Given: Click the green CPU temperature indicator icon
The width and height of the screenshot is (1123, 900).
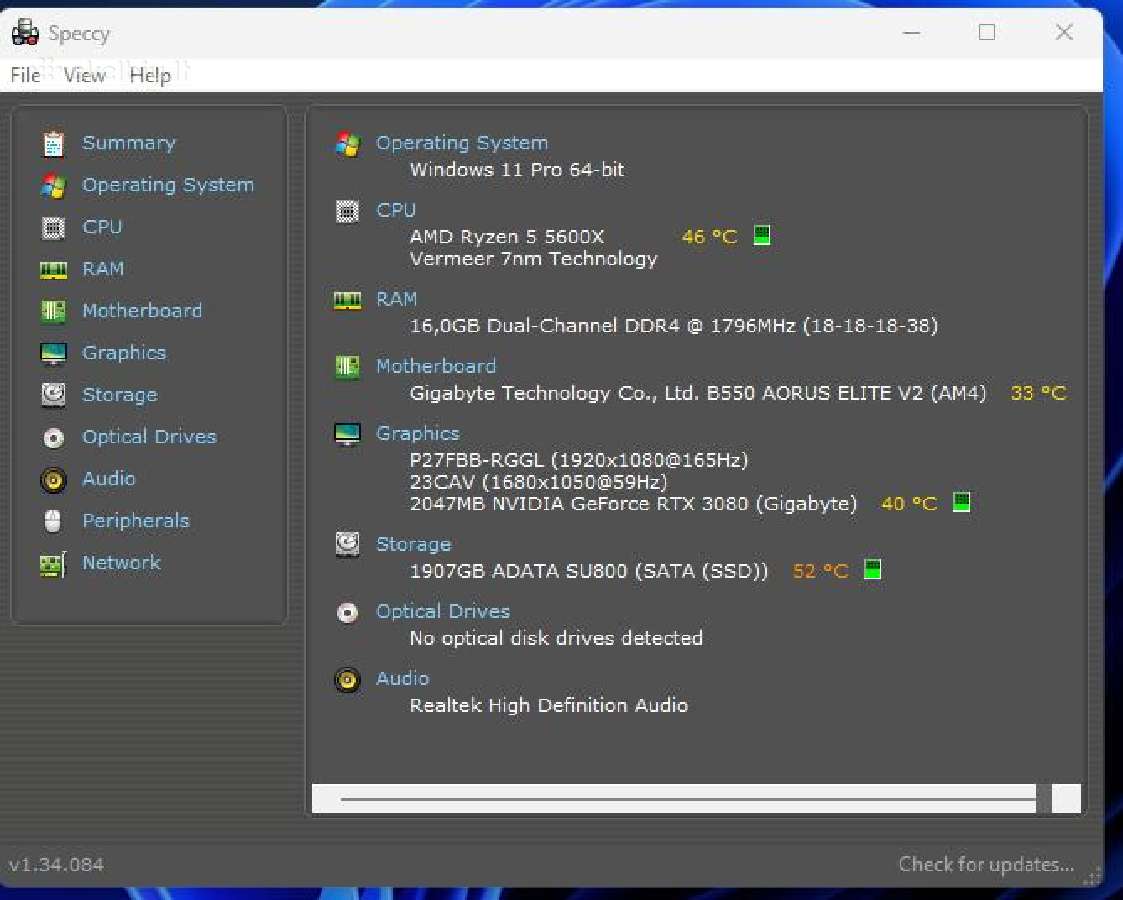Looking at the screenshot, I should [x=762, y=236].
